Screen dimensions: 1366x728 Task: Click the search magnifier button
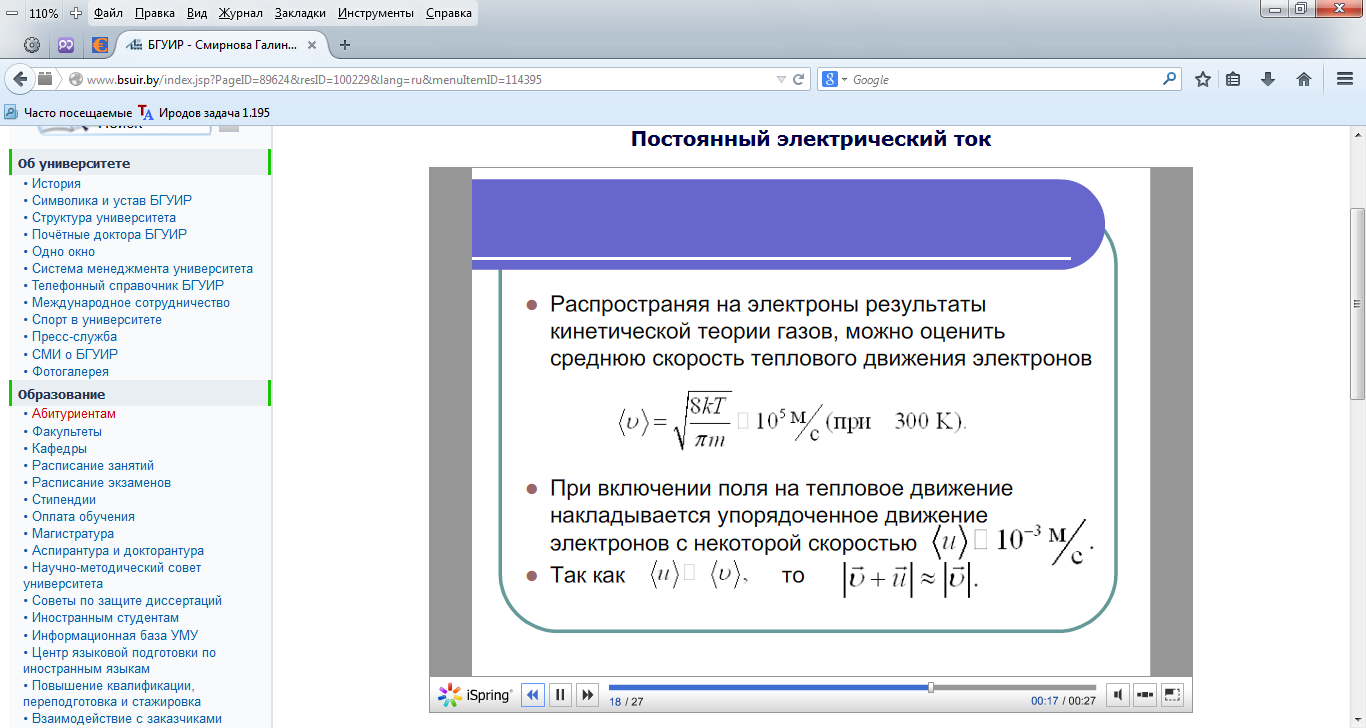click(1169, 79)
